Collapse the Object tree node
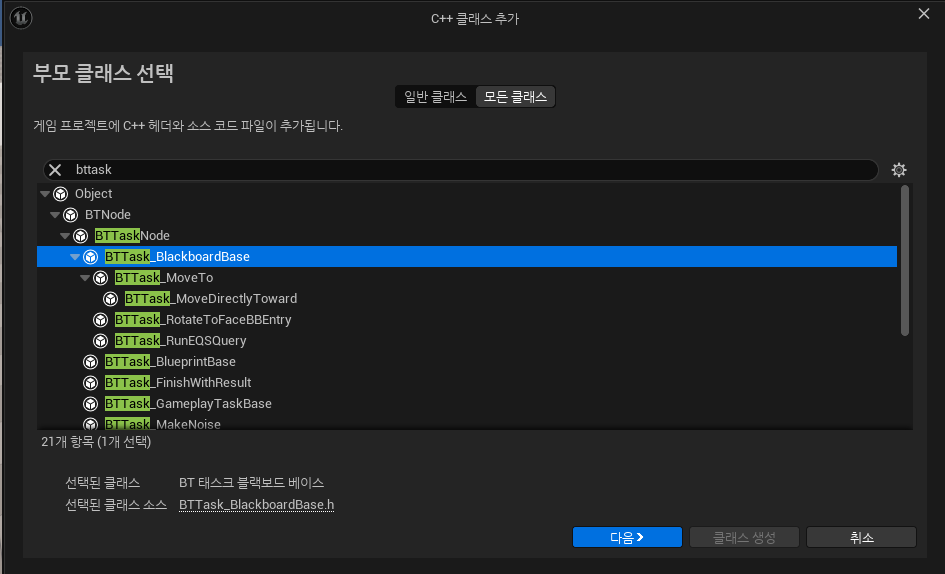The width and height of the screenshot is (945, 574). (45, 194)
